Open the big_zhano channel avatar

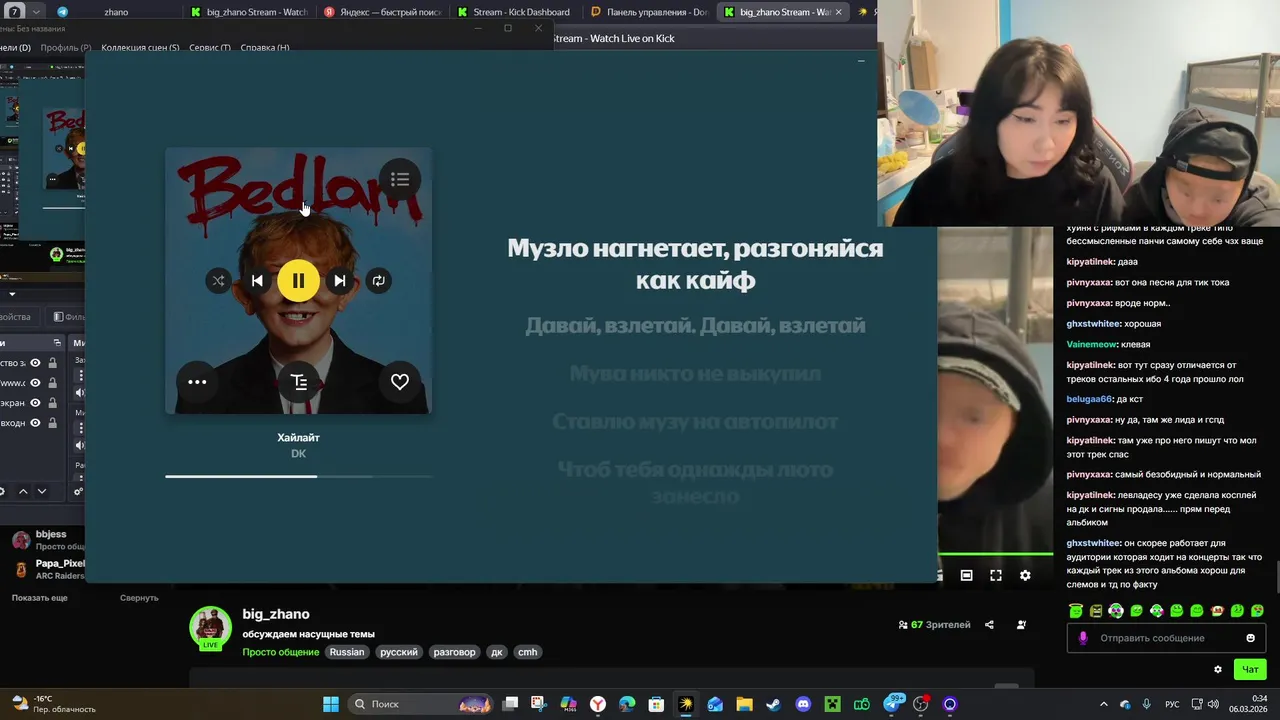point(210,627)
